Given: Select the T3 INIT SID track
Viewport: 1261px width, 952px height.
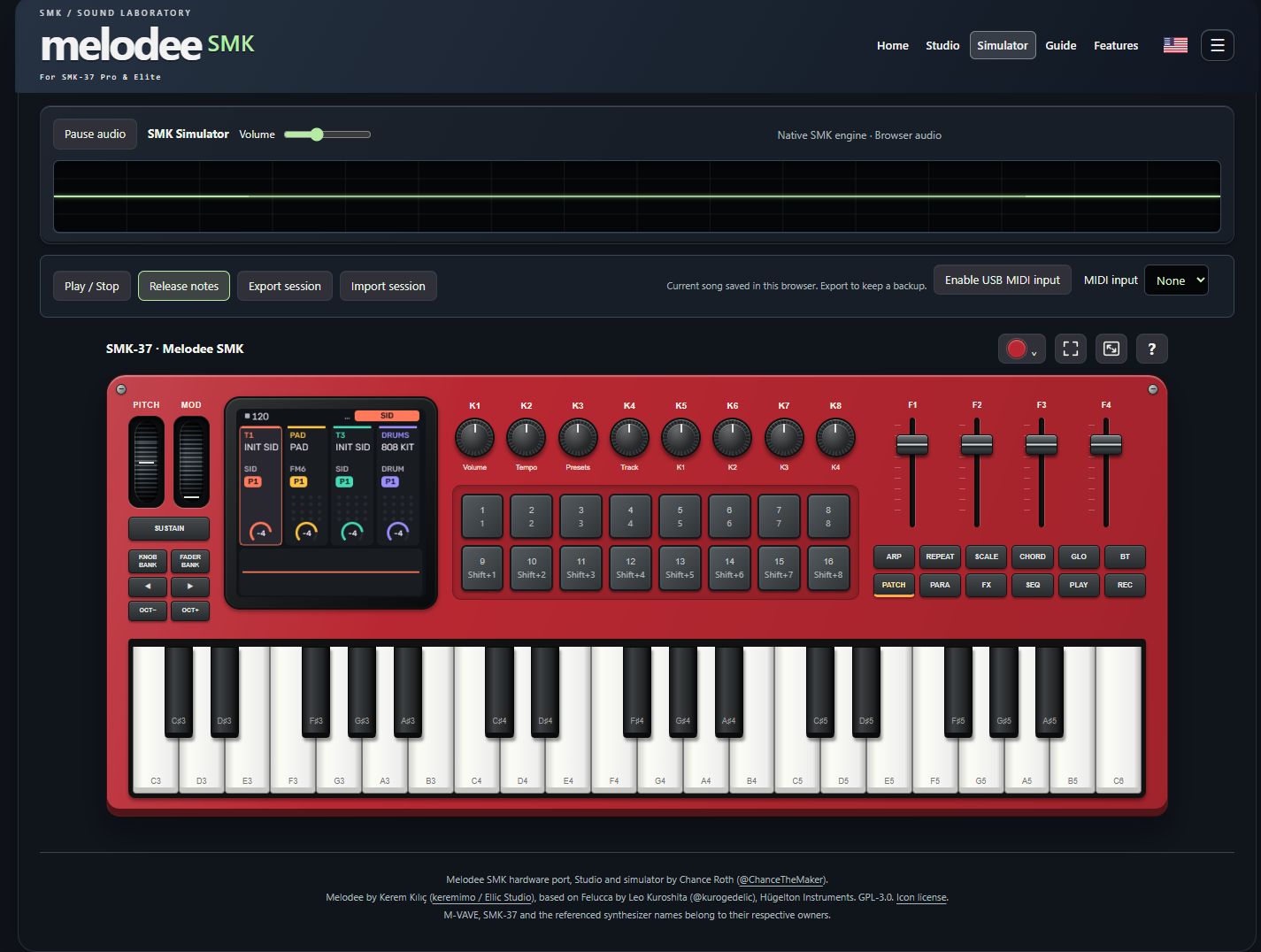Looking at the screenshot, I should pyautogui.click(x=352, y=486).
